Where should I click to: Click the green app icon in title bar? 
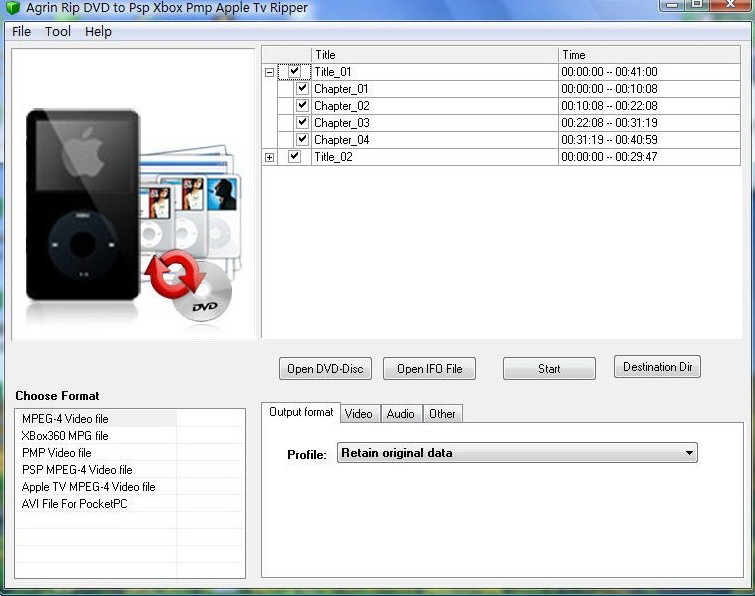pos(13,7)
